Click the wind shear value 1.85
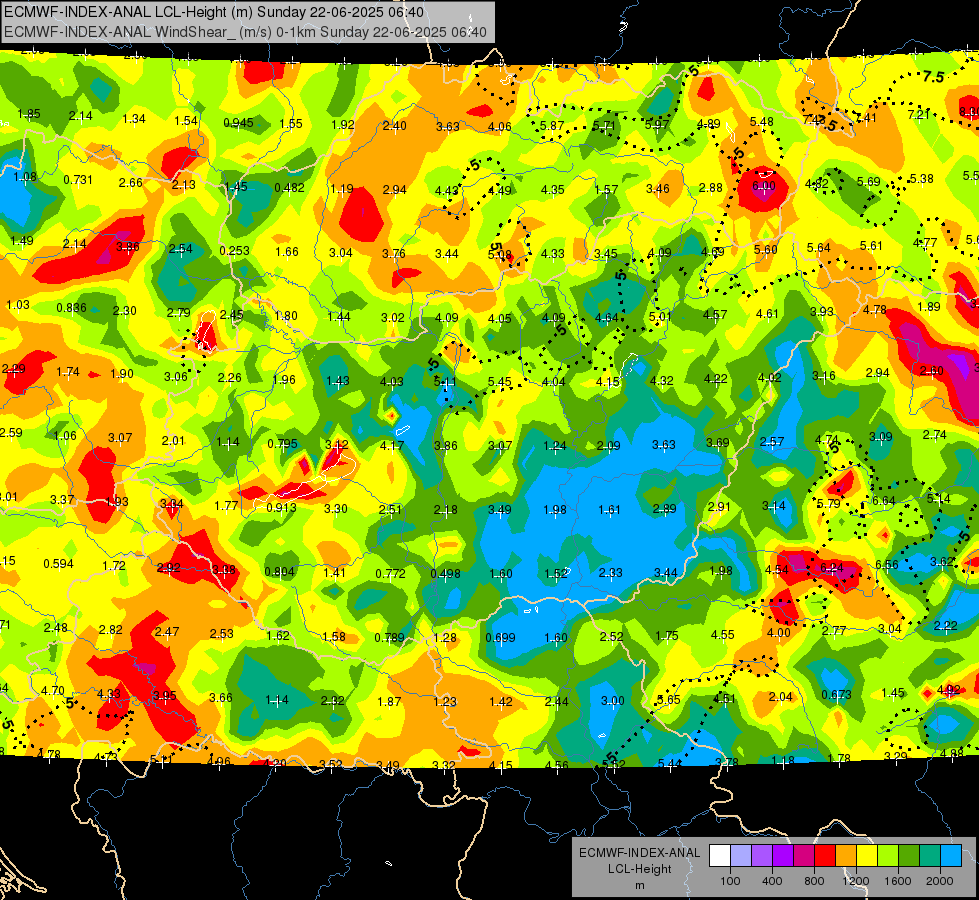This screenshot has width=979, height=900. tap(29, 114)
